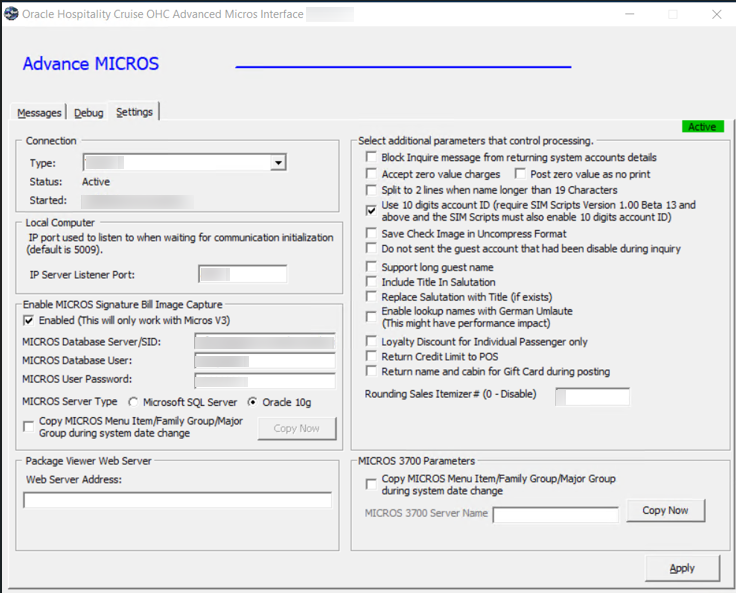Enable Block Inquire message checkbox
The image size is (736, 593).
click(371, 157)
